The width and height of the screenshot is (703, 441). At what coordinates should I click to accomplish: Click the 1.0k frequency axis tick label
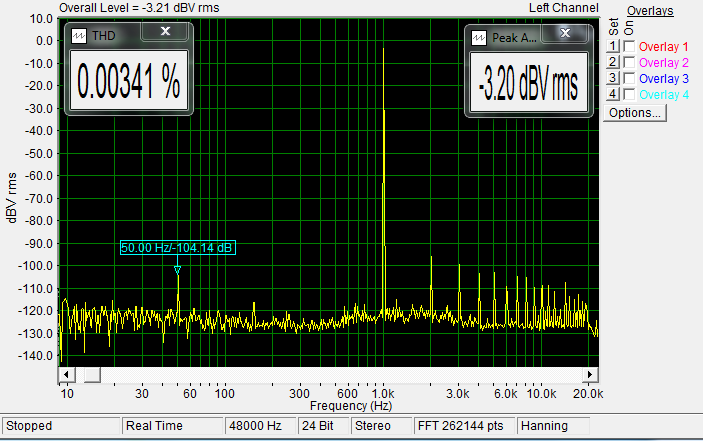(383, 394)
